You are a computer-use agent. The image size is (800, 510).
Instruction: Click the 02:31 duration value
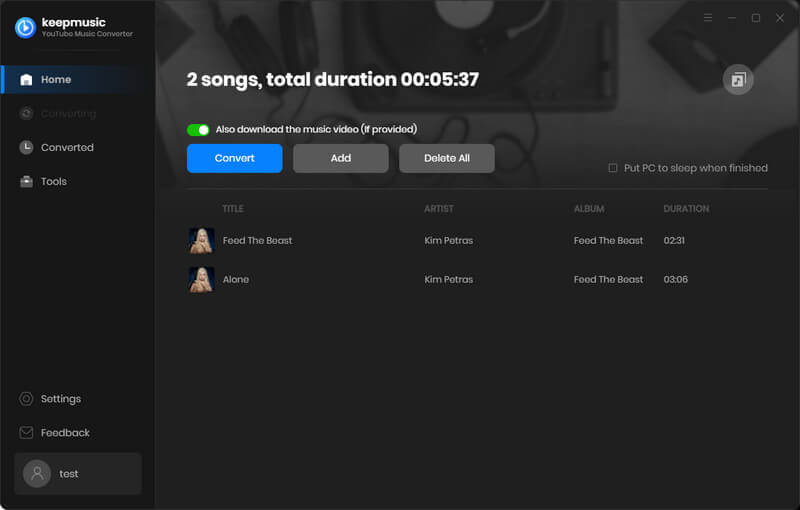coord(674,241)
